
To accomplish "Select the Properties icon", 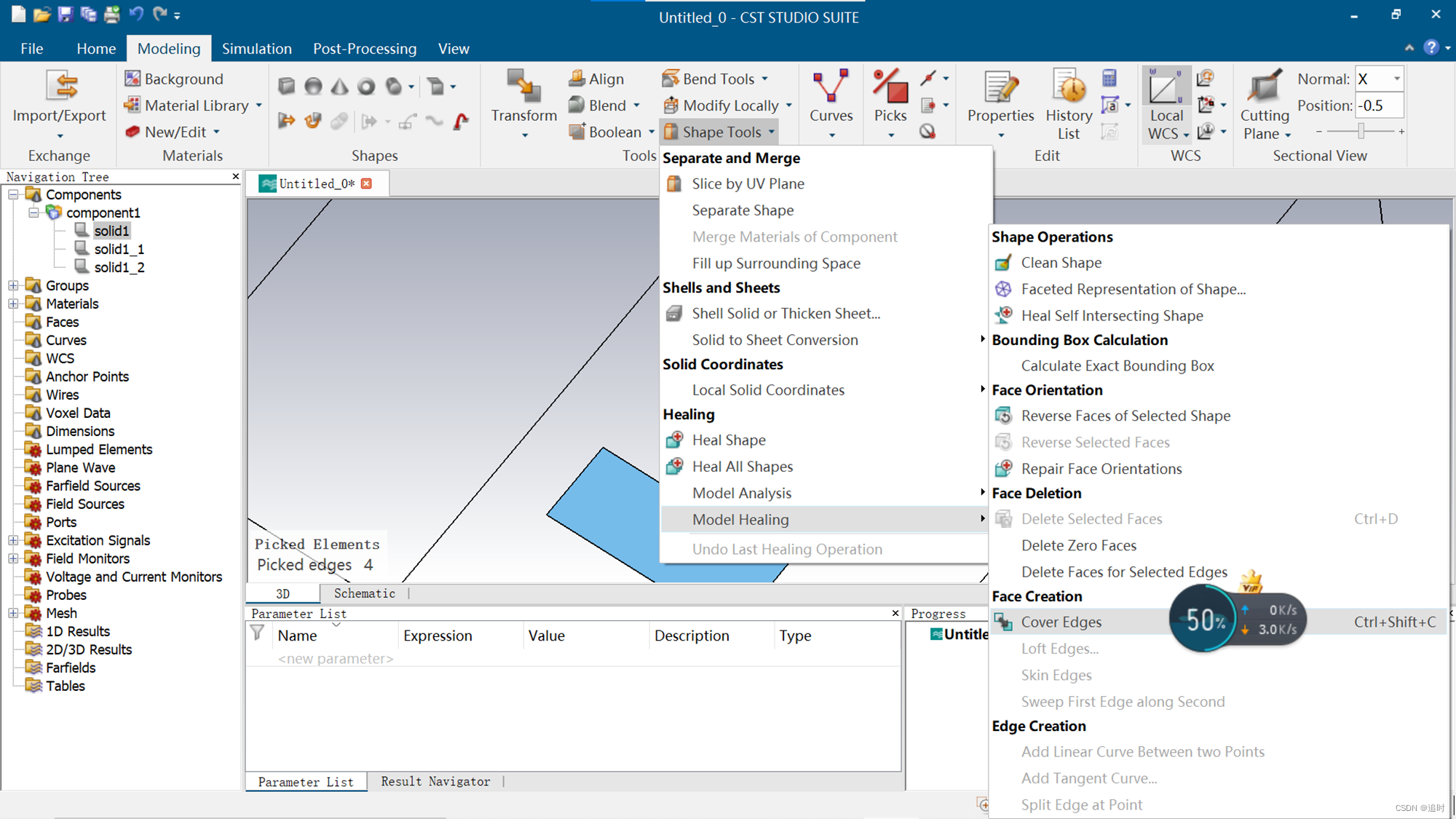I will click(1000, 89).
